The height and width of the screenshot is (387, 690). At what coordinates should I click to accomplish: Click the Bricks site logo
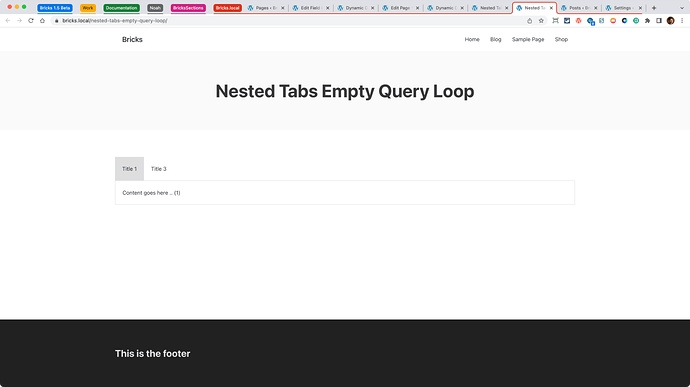pyautogui.click(x=132, y=40)
